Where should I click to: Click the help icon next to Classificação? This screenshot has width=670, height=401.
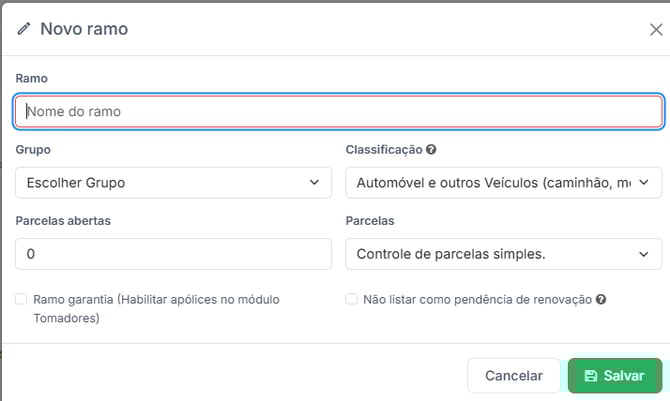431,149
